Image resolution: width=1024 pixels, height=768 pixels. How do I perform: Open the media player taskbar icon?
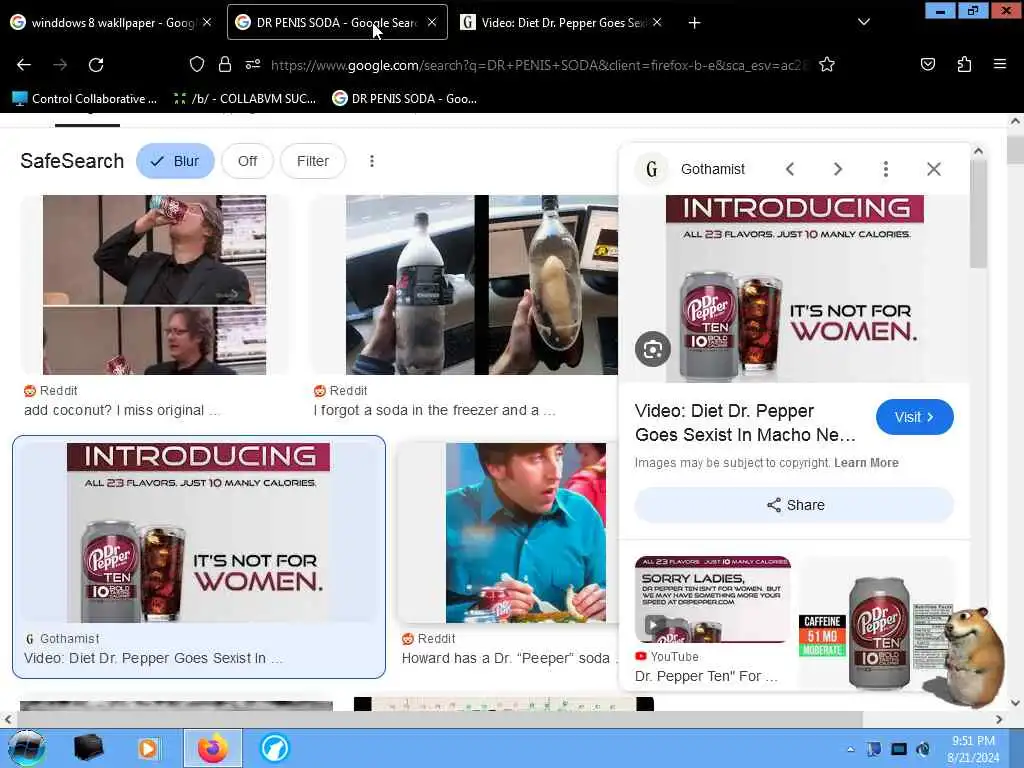[148, 748]
